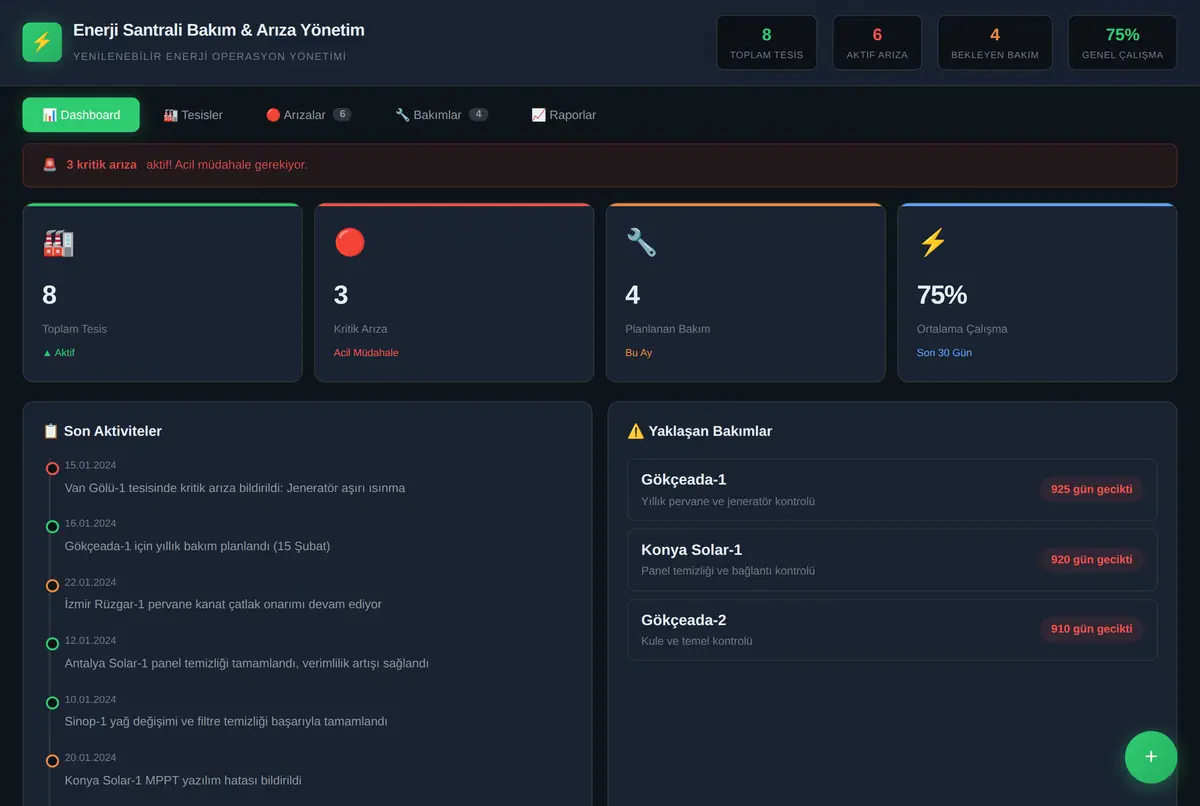Click the "910 gün gecikti" overdue badge
This screenshot has height=806, width=1200.
(x=1091, y=629)
